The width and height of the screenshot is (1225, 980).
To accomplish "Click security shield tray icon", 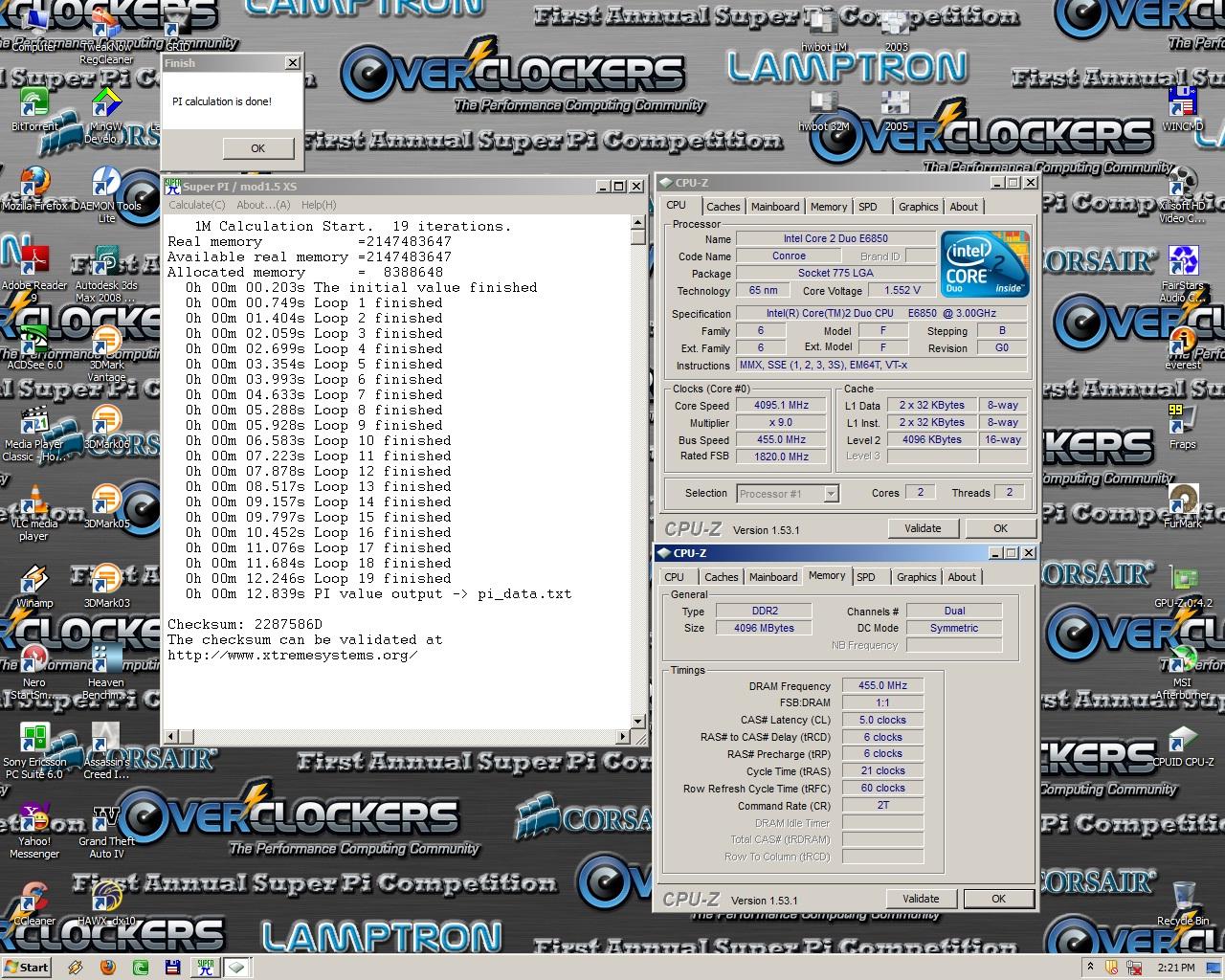I will point(1112,967).
